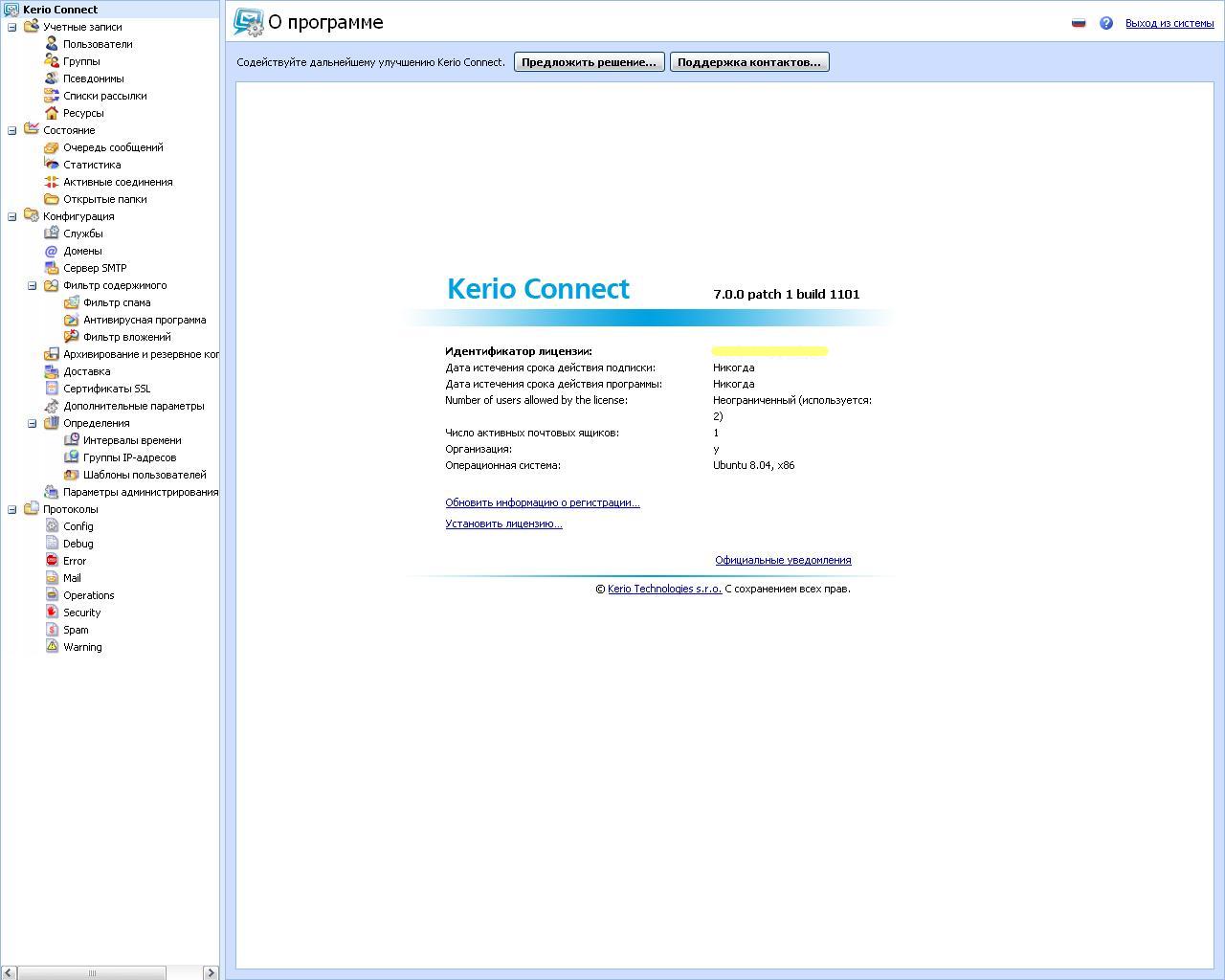Collapse the Состояние tree node
This screenshot has height=980, width=1225.
(x=11, y=130)
